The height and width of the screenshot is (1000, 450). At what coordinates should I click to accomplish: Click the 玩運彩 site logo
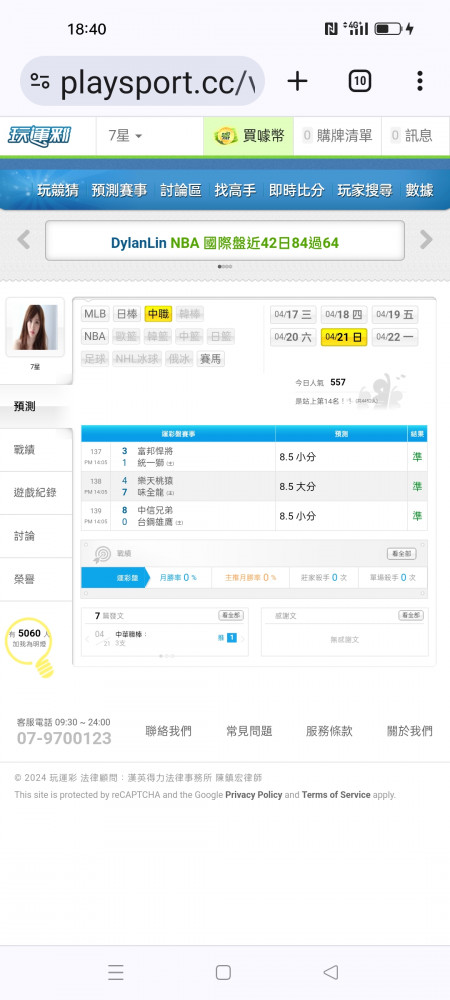pyautogui.click(x=40, y=136)
